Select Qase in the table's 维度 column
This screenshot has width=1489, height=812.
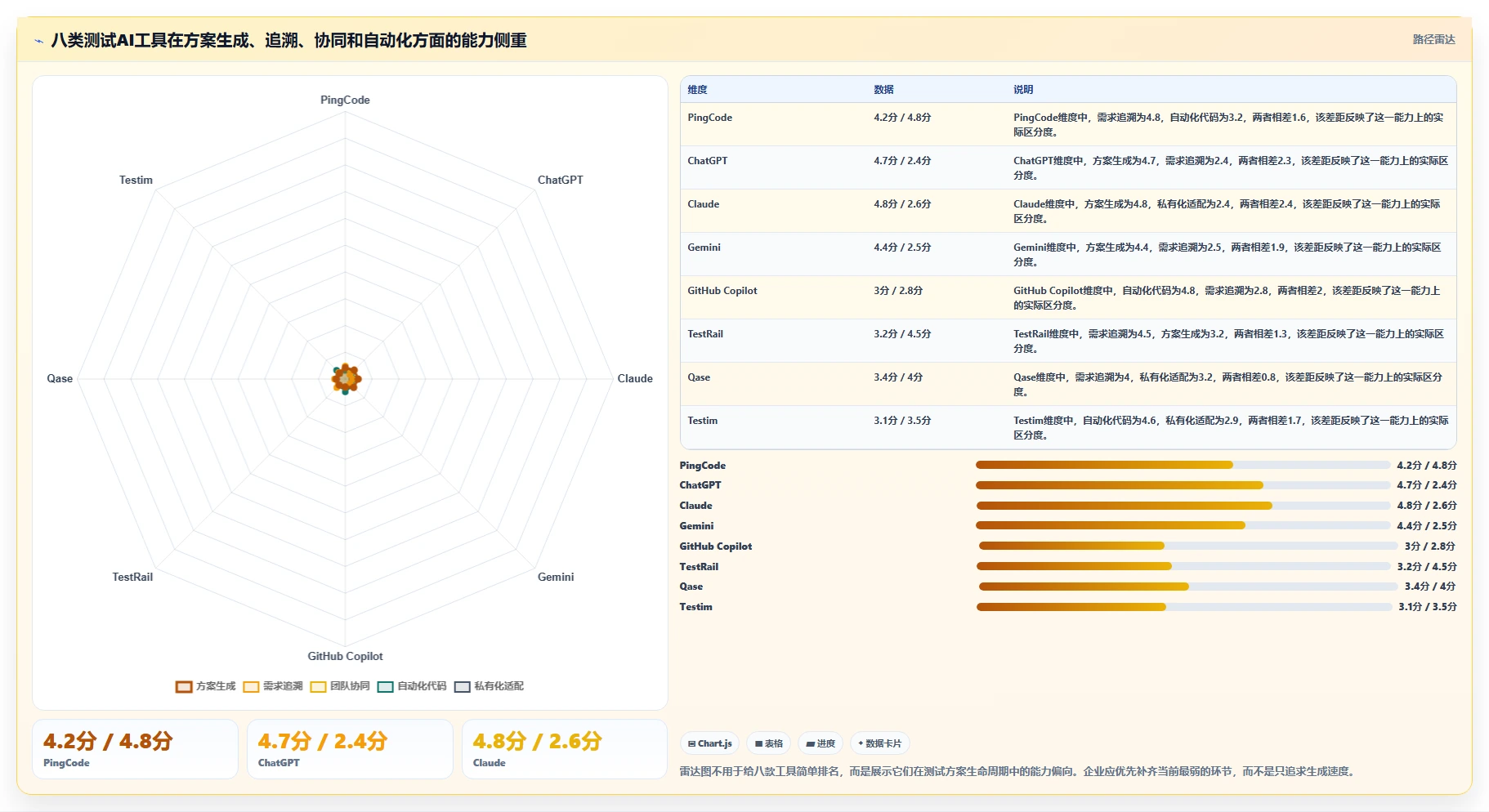pyautogui.click(x=699, y=377)
